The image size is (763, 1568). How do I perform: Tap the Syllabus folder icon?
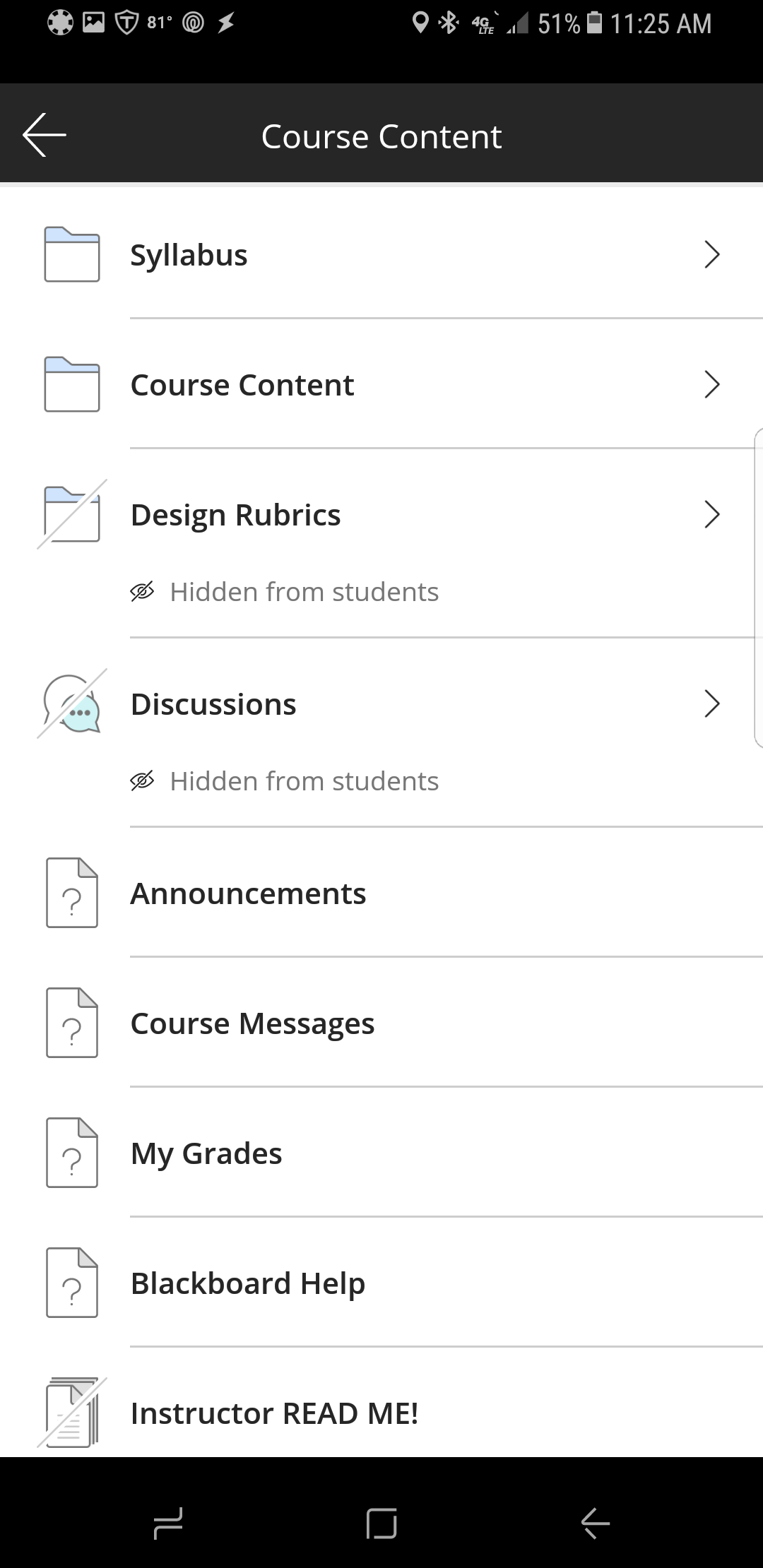click(71, 254)
